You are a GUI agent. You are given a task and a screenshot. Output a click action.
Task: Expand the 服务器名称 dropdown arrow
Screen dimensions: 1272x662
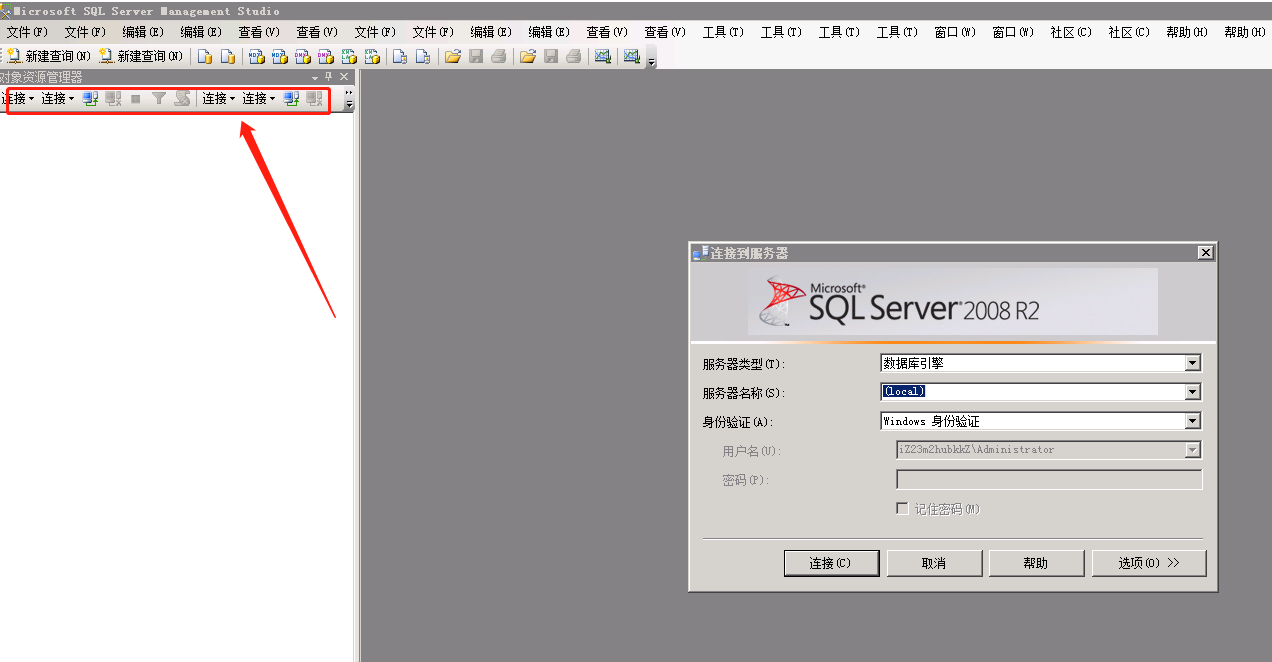(1192, 392)
